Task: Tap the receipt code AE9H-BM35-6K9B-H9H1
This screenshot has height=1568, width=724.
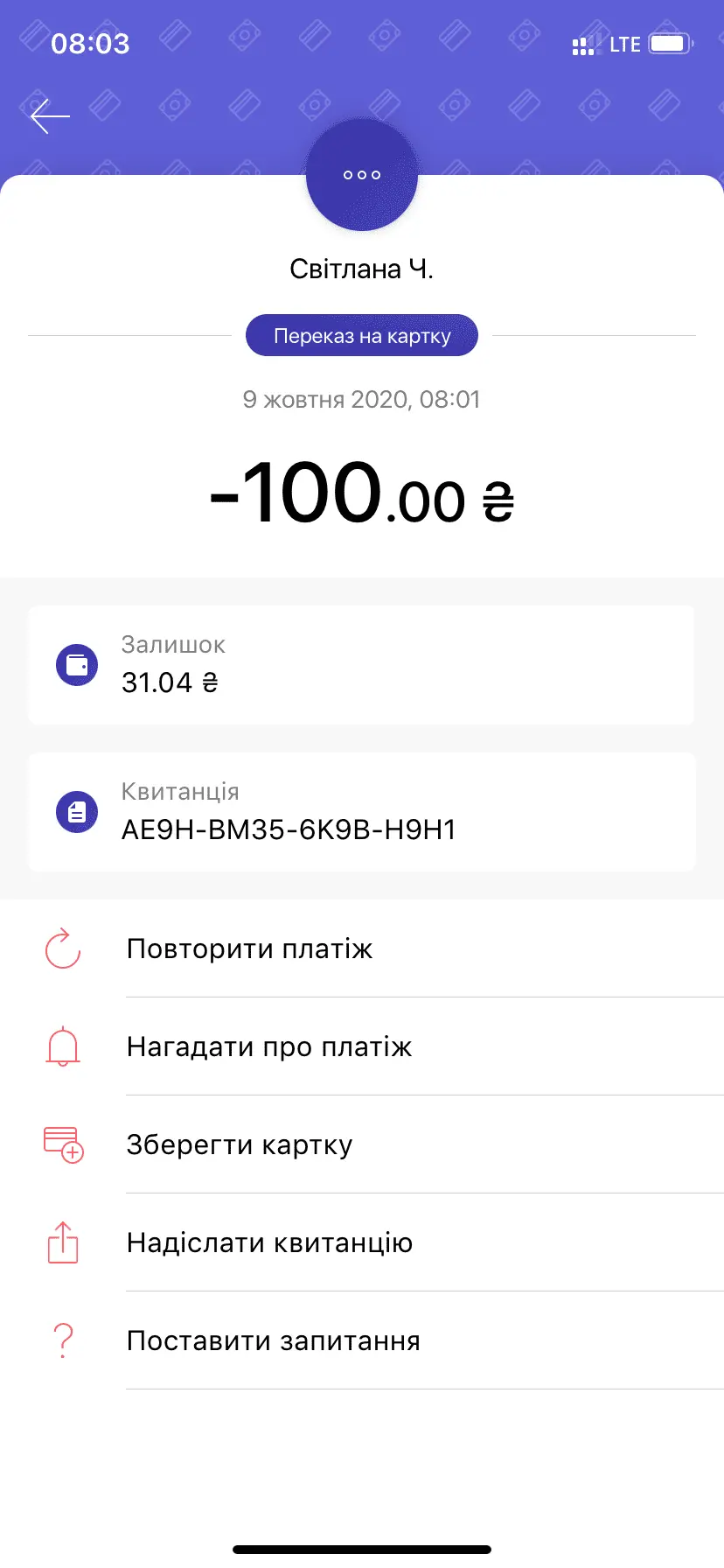Action: point(289,829)
